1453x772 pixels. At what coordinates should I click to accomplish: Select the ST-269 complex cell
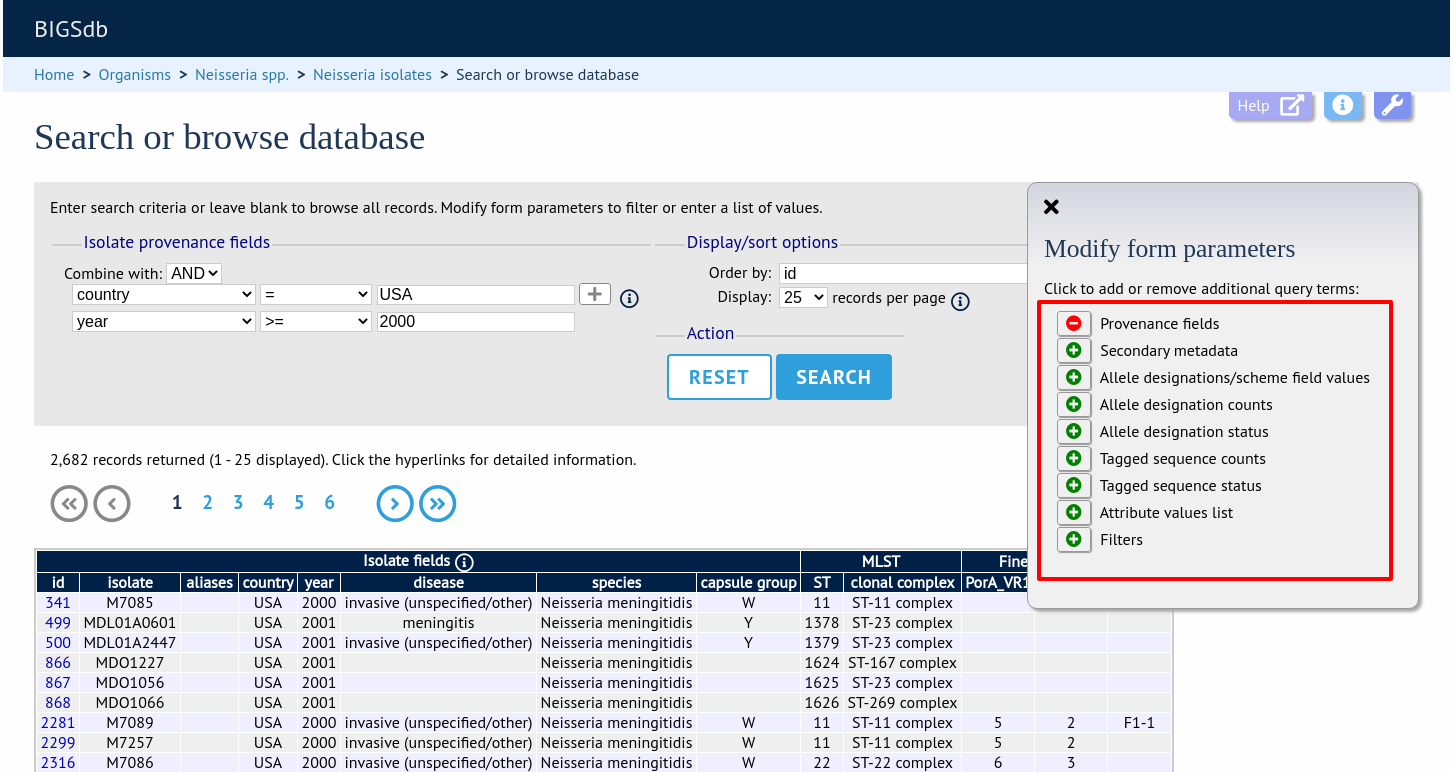tap(902, 702)
